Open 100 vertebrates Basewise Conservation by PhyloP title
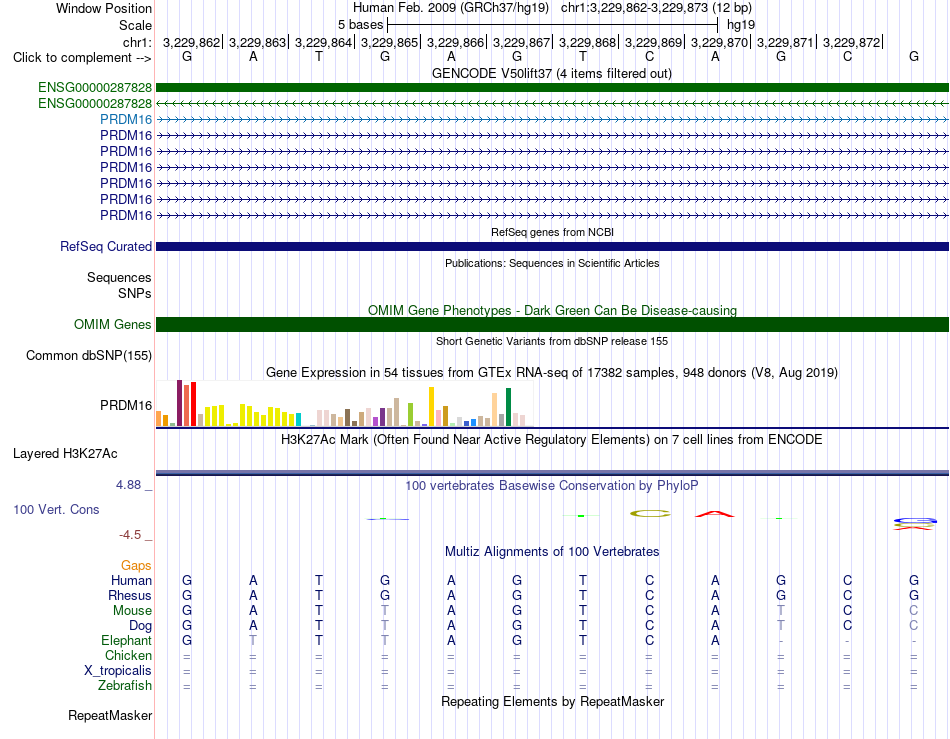This screenshot has height=739, width=950. pyautogui.click(x=552, y=486)
